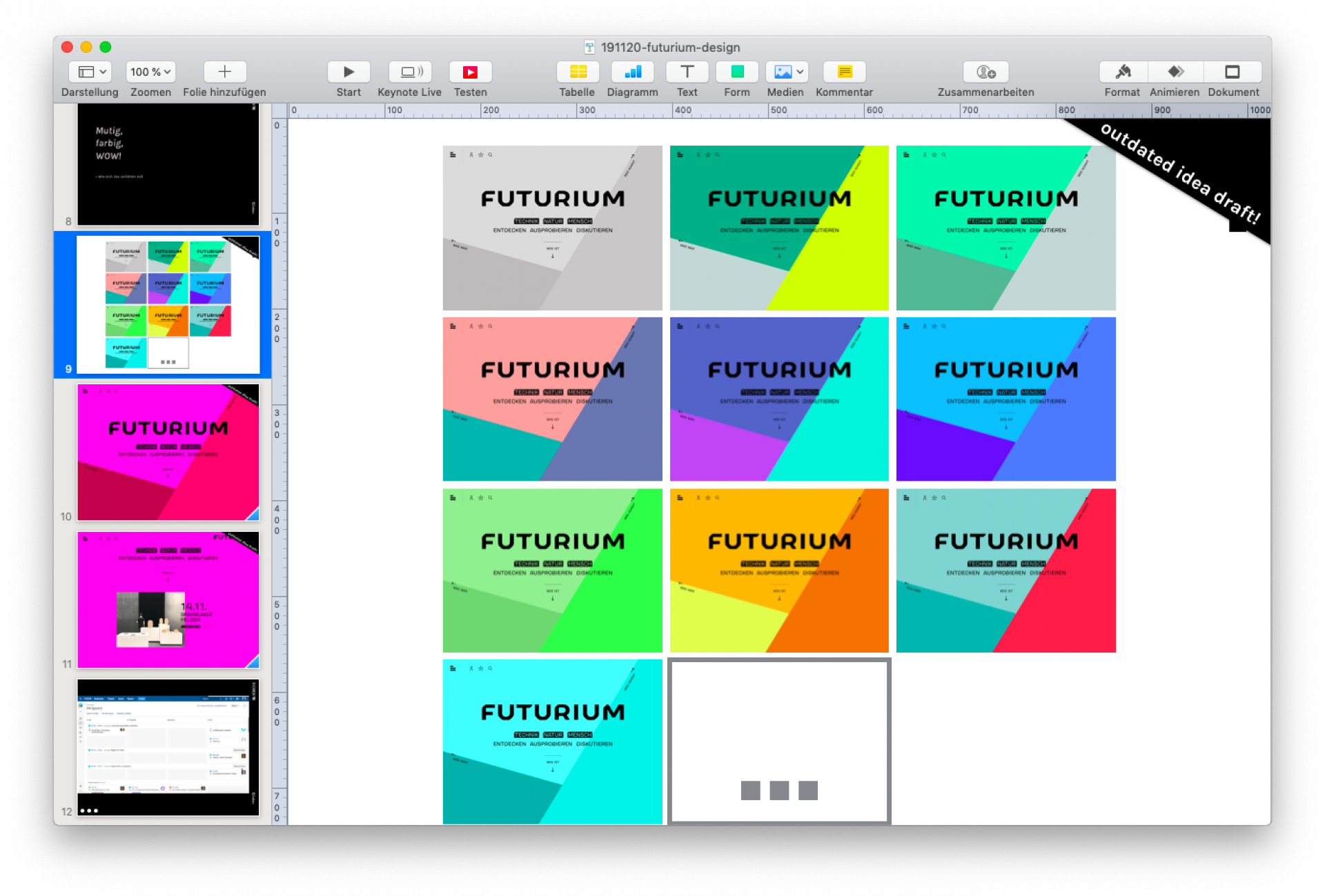The width and height of the screenshot is (1325, 896).
Task: Click the vertical ruler at 300
Action: point(277,424)
